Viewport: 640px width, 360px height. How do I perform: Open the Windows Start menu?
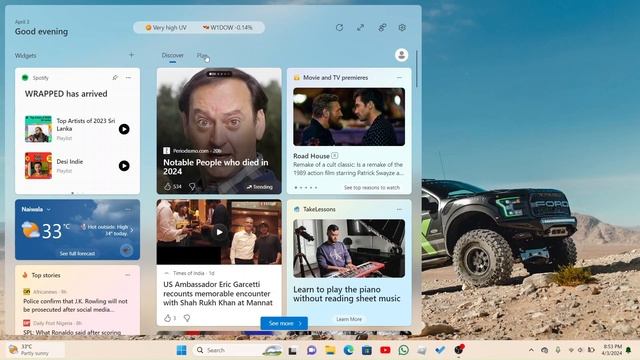pyautogui.click(x=181, y=350)
